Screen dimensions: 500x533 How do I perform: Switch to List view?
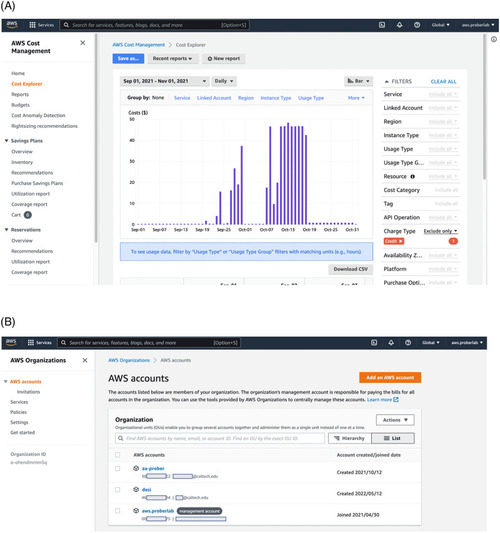tap(393, 438)
